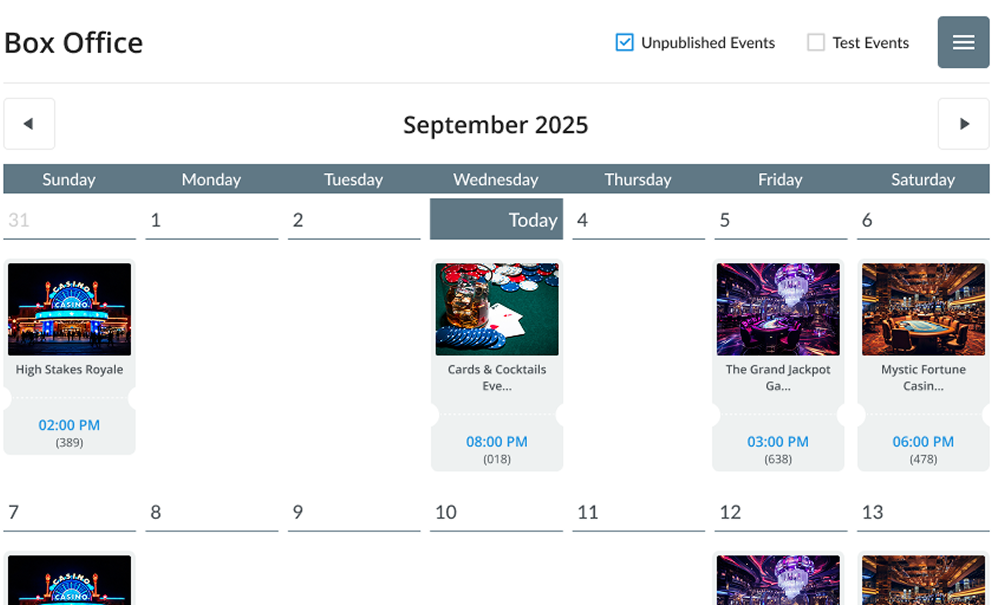
Task: Disable the Unpublished Events checkbox
Action: click(624, 42)
